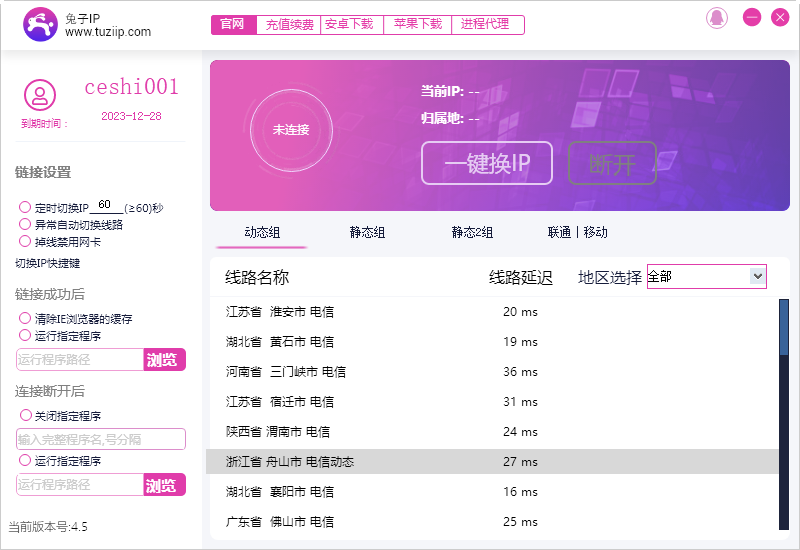Image resolution: width=800 pixels, height=550 pixels.
Task: Click the ceshi001 username
Action: click(131, 87)
